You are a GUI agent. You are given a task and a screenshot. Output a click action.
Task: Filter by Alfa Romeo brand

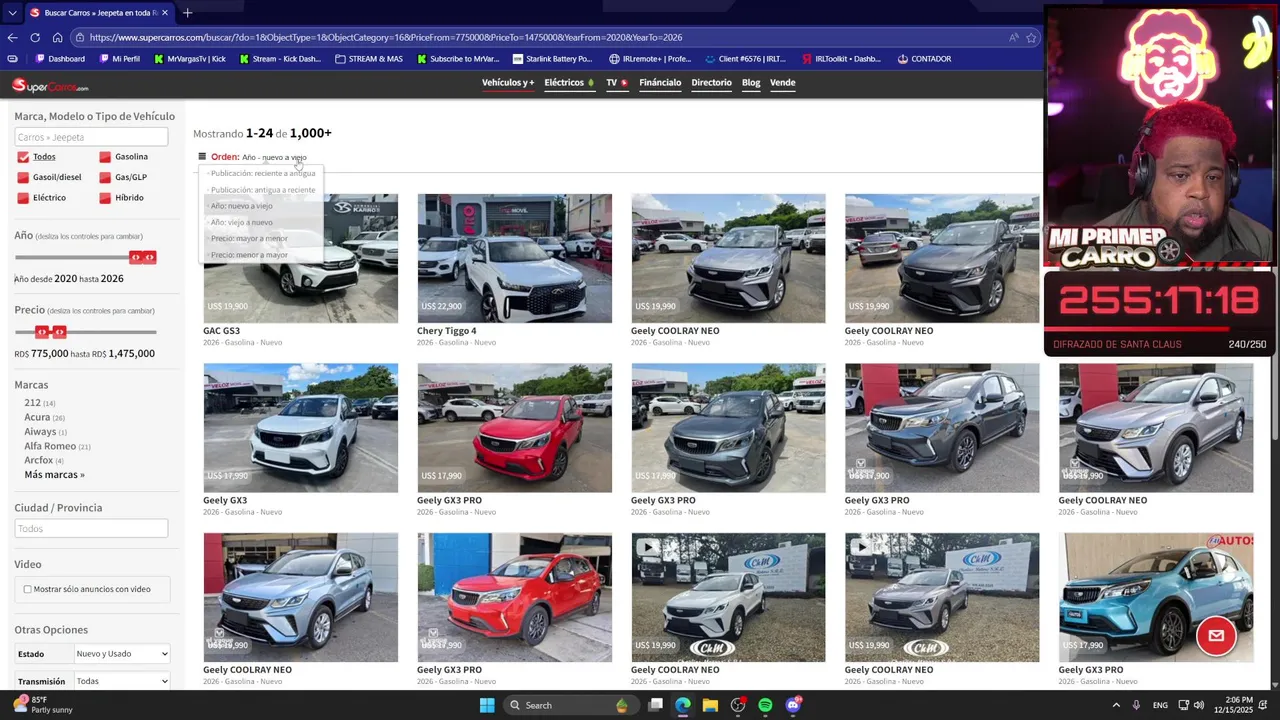50,446
